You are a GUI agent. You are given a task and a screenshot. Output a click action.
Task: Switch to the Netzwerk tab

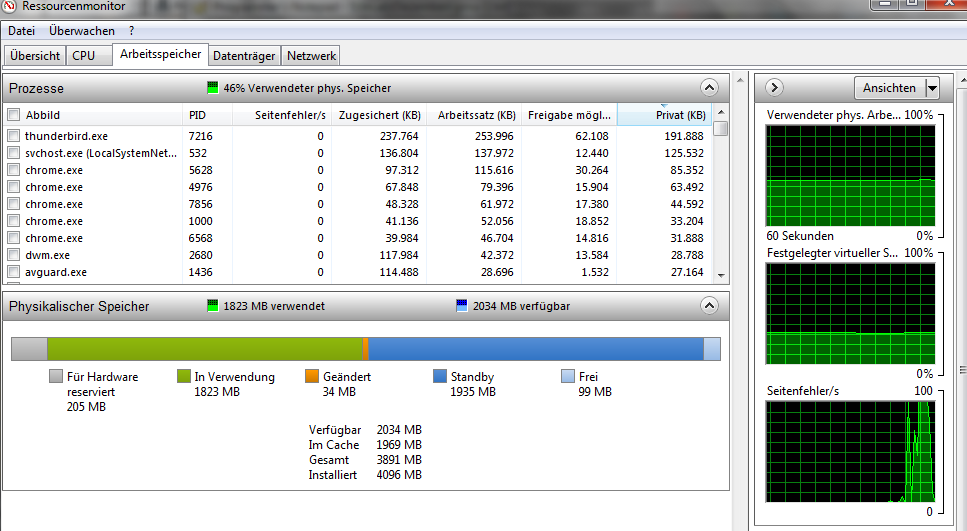click(311, 56)
